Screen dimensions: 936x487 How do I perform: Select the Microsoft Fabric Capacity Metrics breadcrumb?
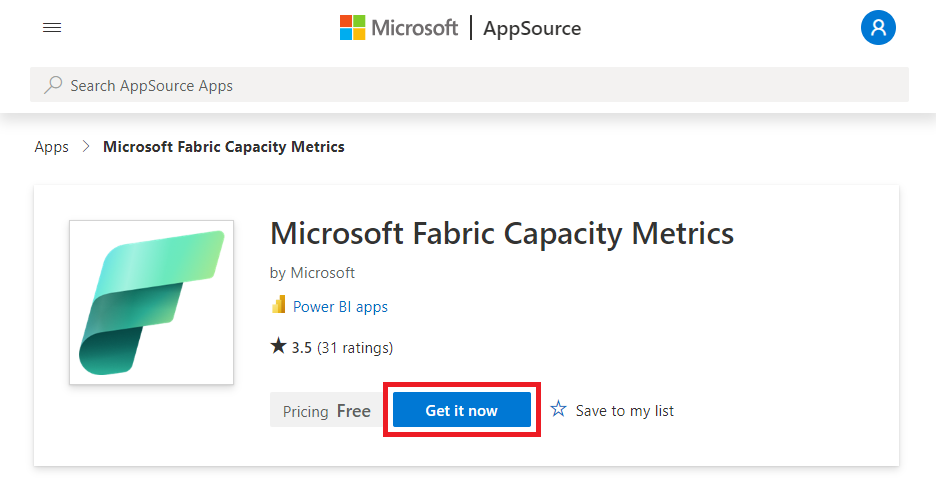point(224,147)
